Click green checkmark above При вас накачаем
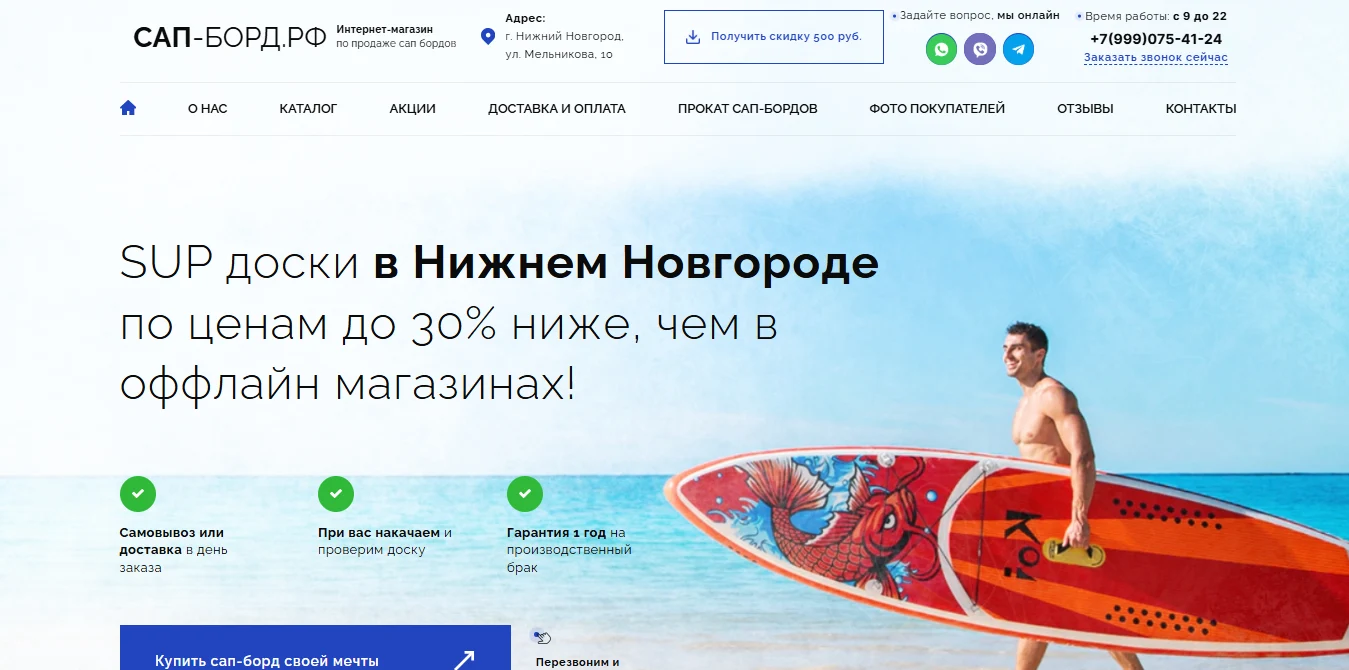 click(x=336, y=494)
